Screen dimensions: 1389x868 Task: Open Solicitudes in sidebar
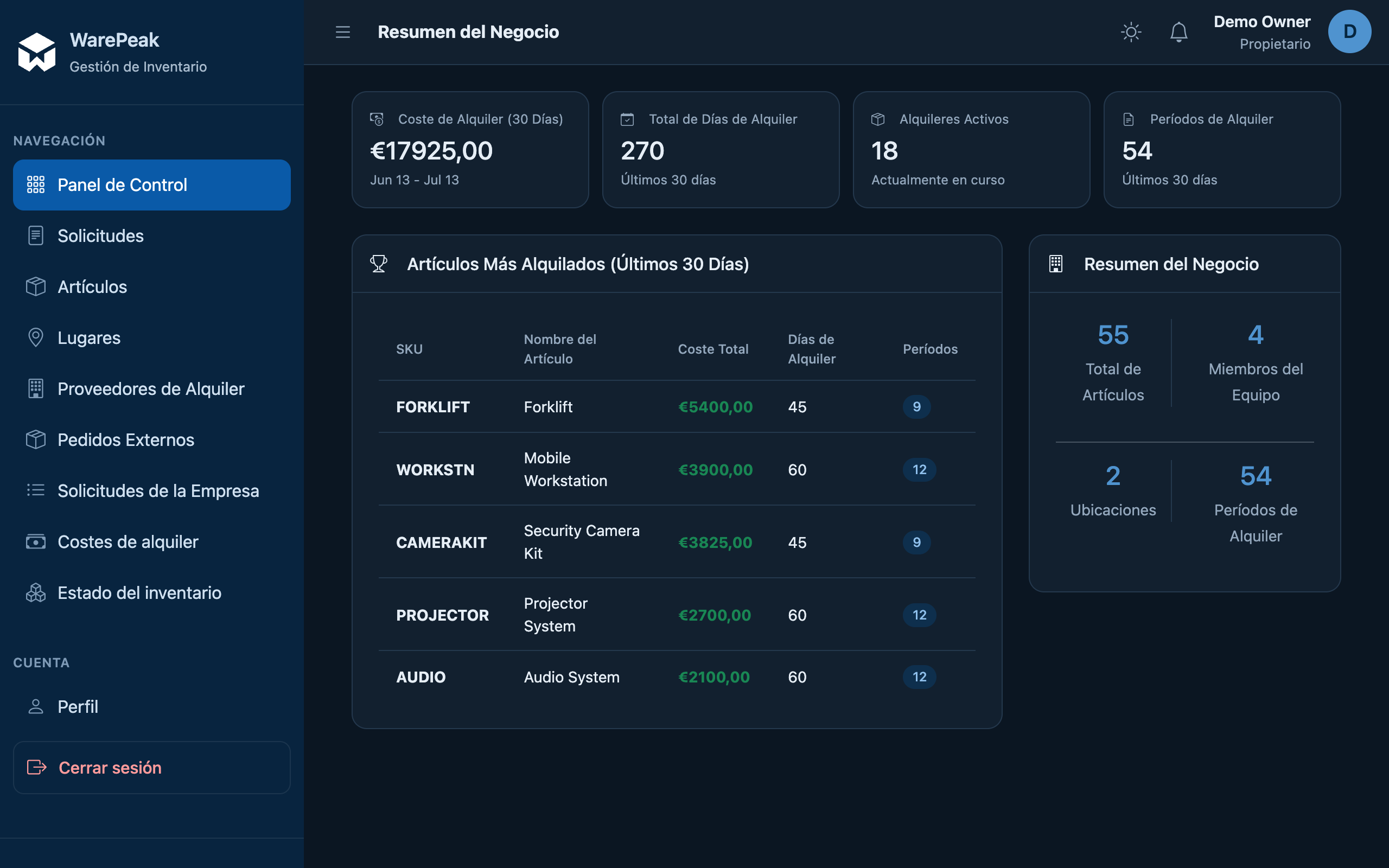point(151,236)
